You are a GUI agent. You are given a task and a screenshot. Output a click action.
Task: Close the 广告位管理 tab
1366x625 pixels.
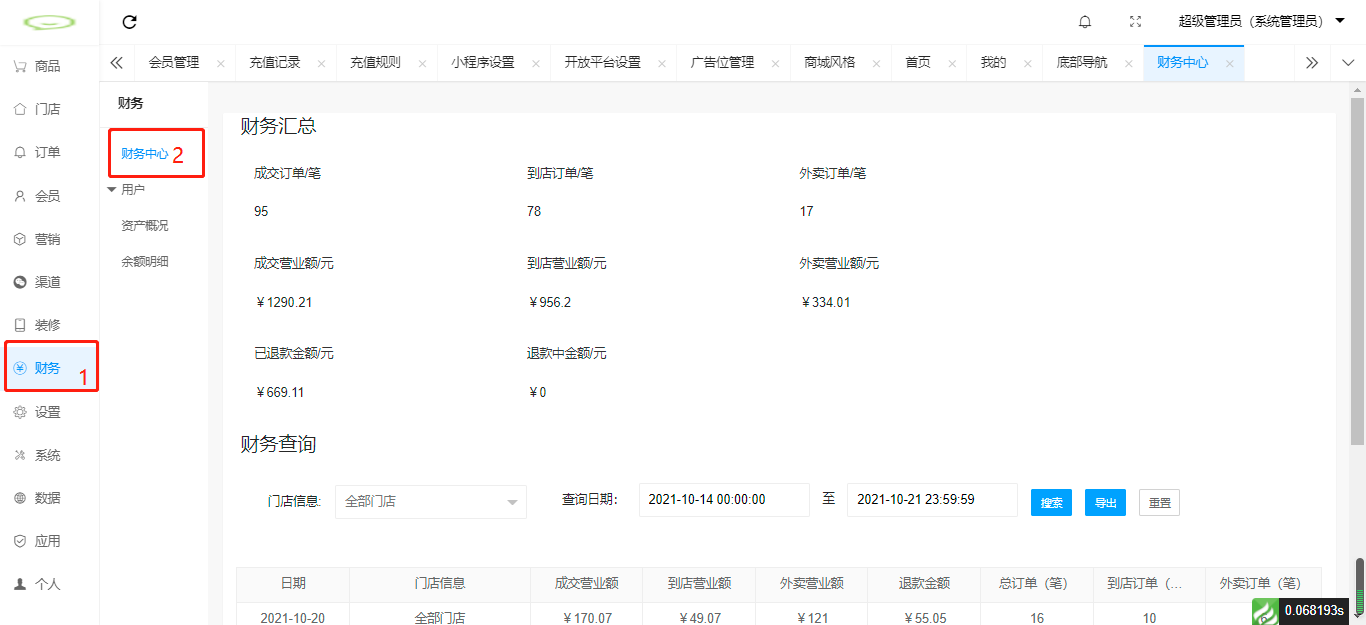(x=775, y=63)
